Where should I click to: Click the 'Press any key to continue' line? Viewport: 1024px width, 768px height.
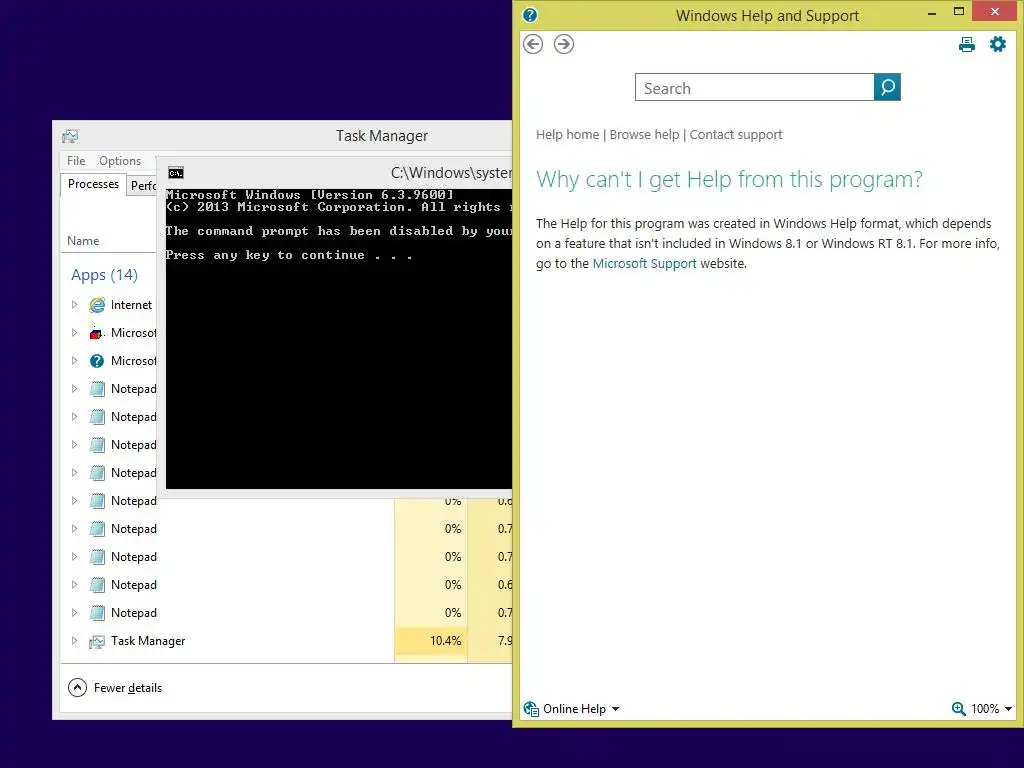point(289,255)
